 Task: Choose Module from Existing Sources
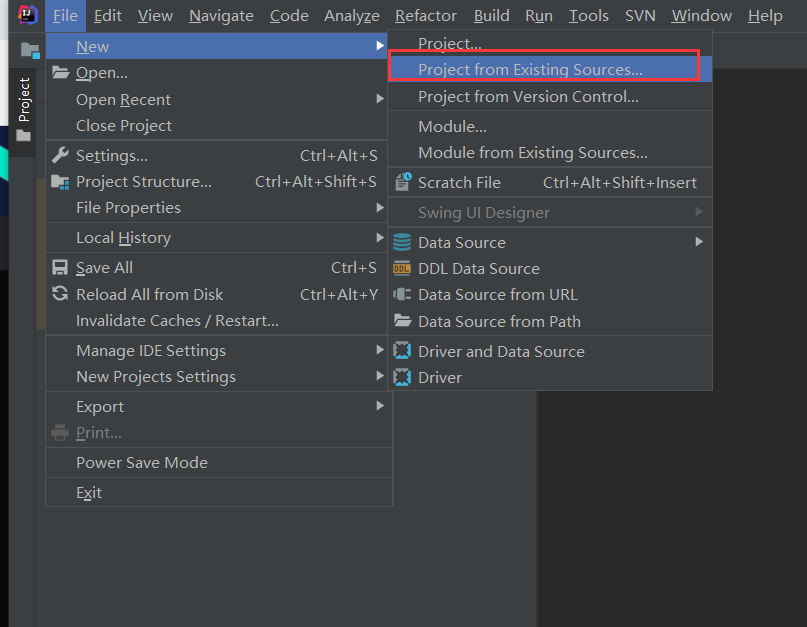(x=532, y=152)
